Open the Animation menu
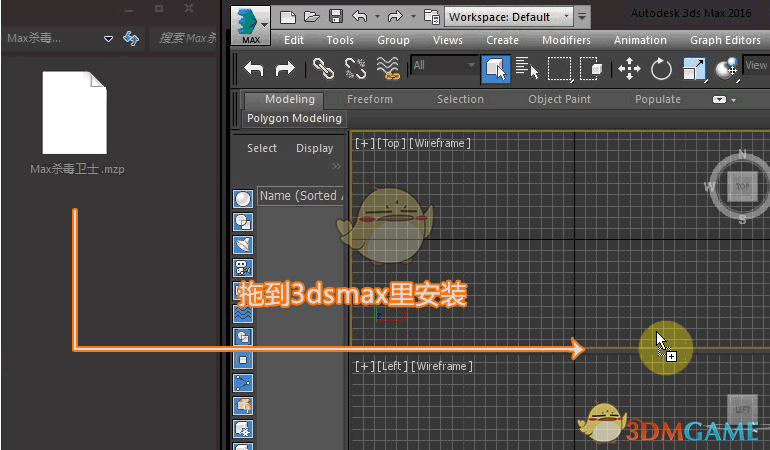The width and height of the screenshot is (770, 450). click(x=640, y=40)
